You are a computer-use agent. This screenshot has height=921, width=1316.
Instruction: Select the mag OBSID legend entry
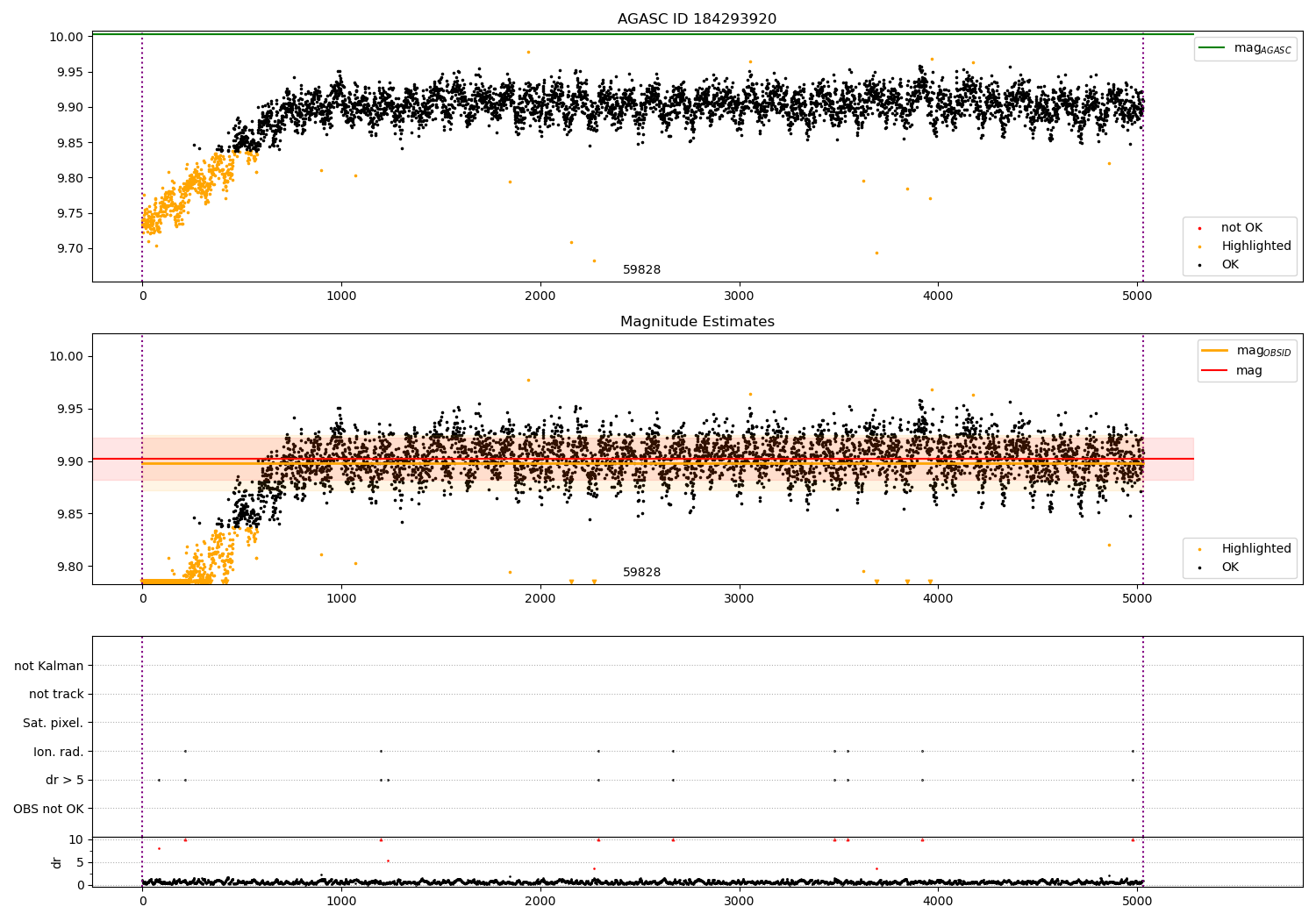[x=1247, y=351]
